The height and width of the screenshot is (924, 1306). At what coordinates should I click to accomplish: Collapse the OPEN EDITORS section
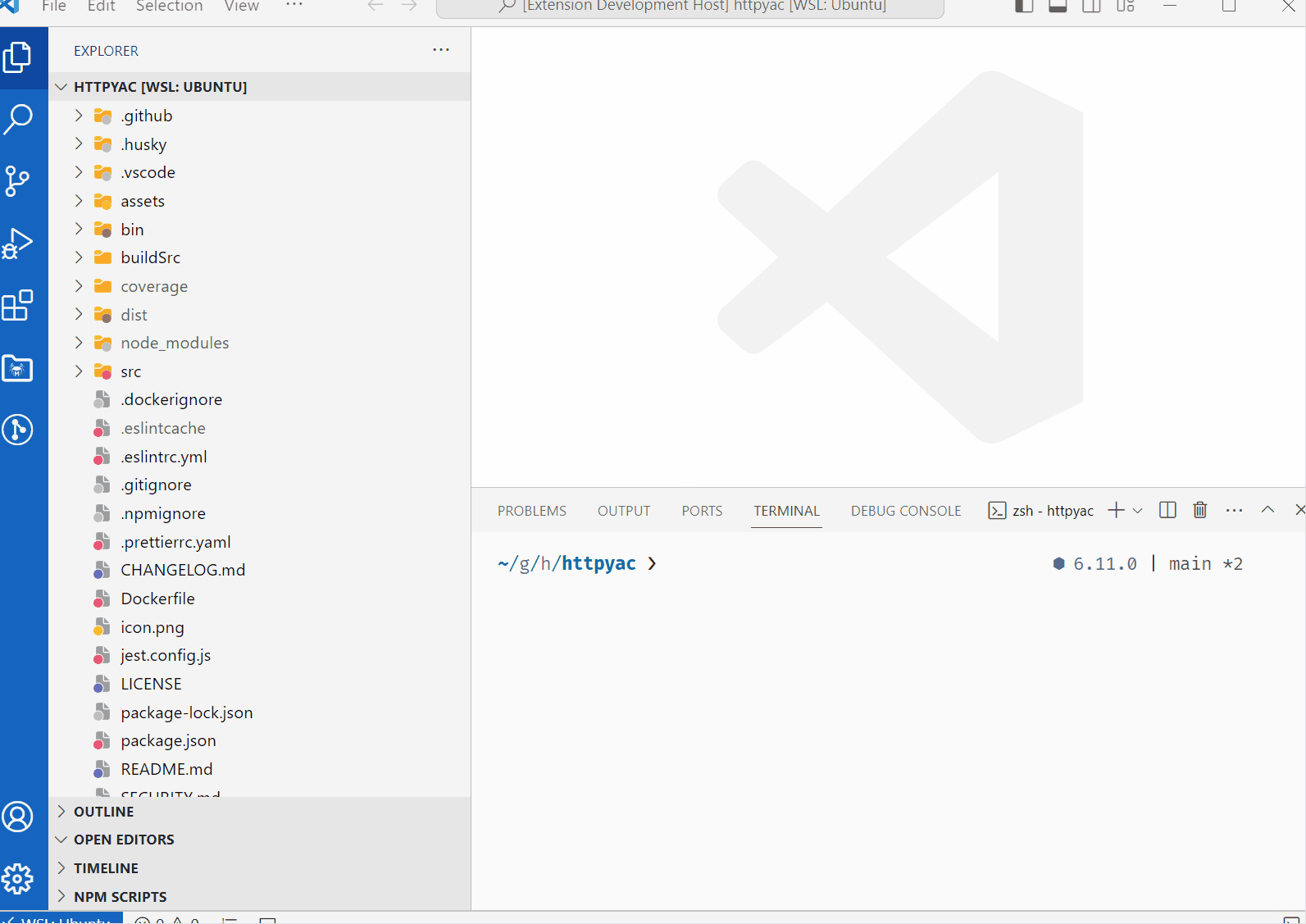pyautogui.click(x=260, y=840)
